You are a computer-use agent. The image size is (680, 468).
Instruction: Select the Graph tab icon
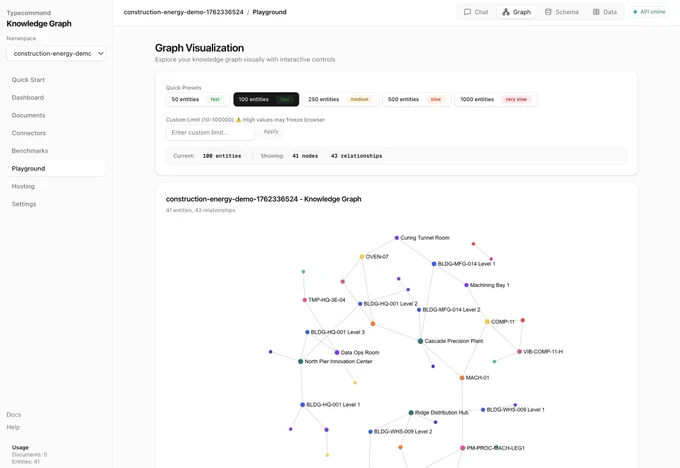506,12
